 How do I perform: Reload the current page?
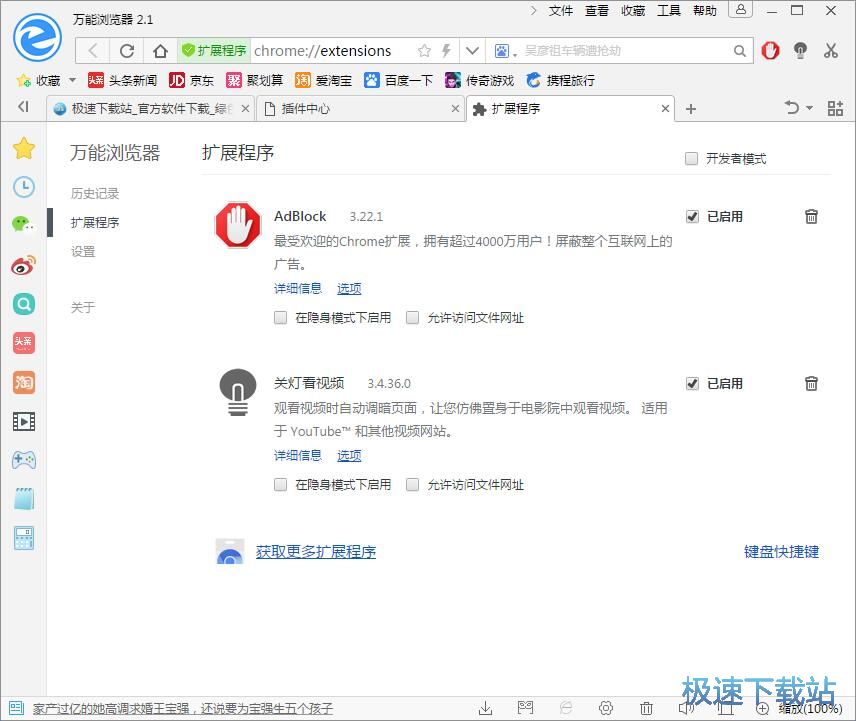click(x=127, y=51)
